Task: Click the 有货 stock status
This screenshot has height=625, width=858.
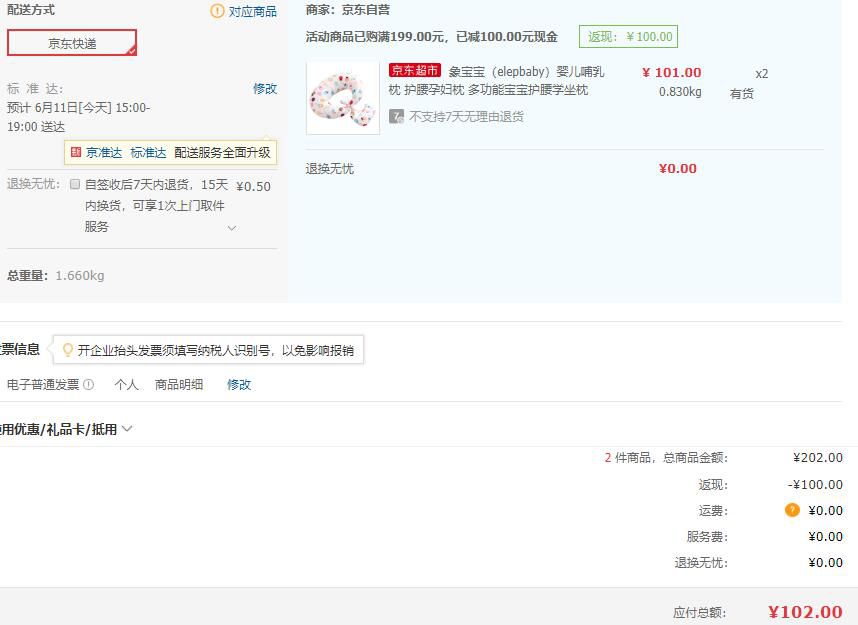Action: (741, 94)
